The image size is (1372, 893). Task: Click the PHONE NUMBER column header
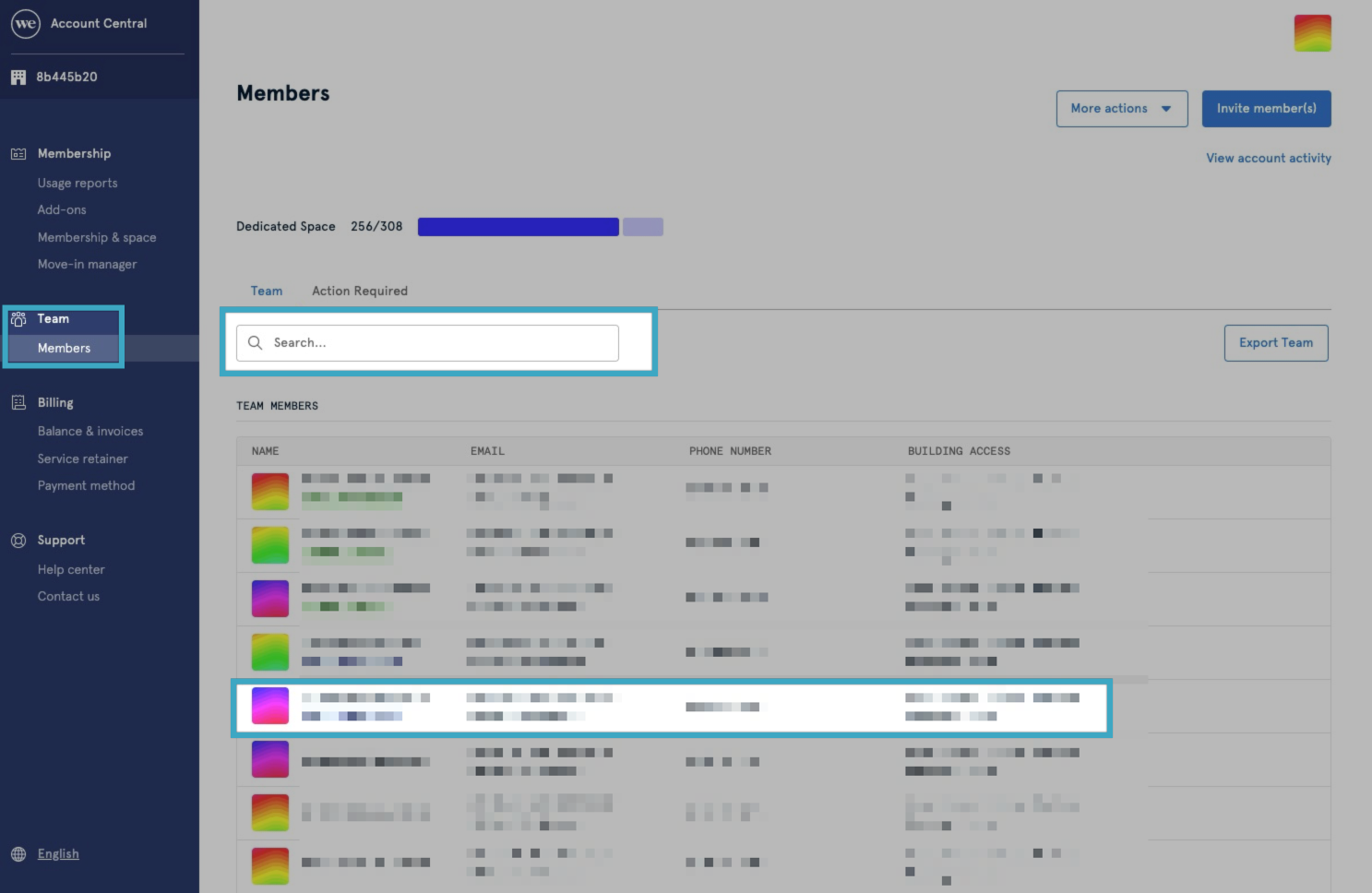tap(730, 451)
